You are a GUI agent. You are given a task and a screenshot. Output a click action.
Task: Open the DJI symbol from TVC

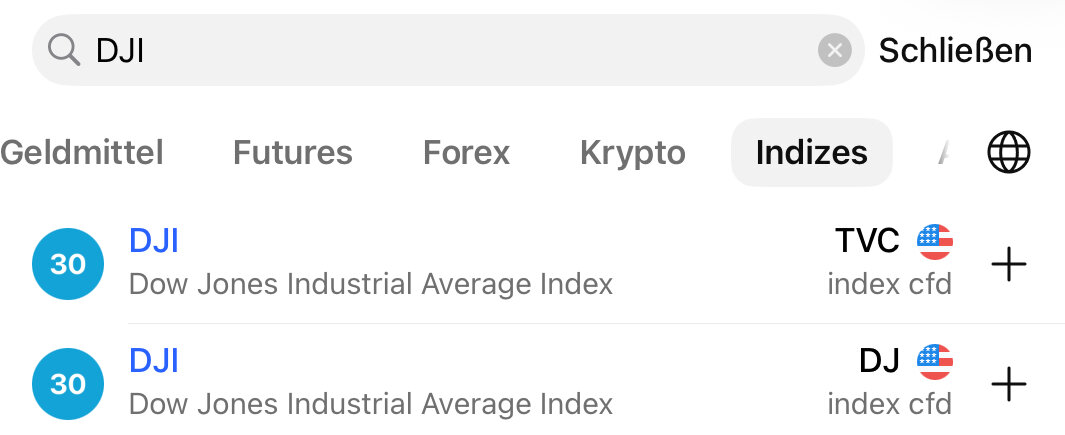154,241
